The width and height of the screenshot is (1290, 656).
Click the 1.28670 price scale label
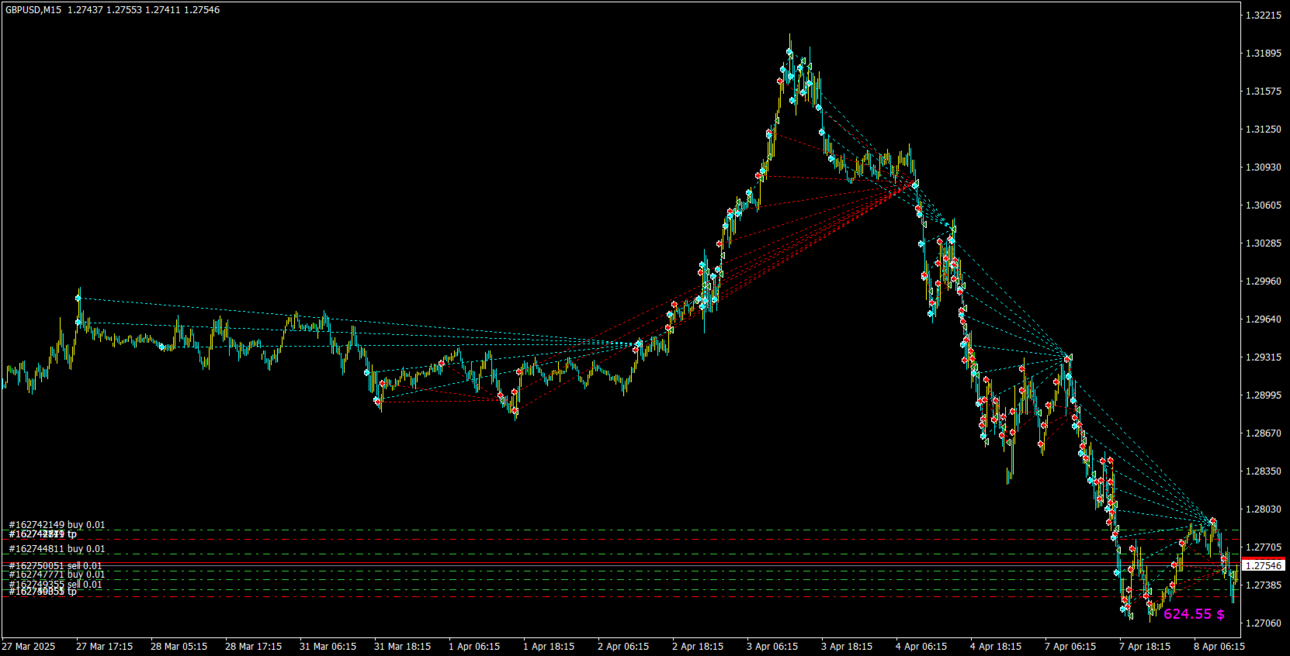click(1264, 434)
